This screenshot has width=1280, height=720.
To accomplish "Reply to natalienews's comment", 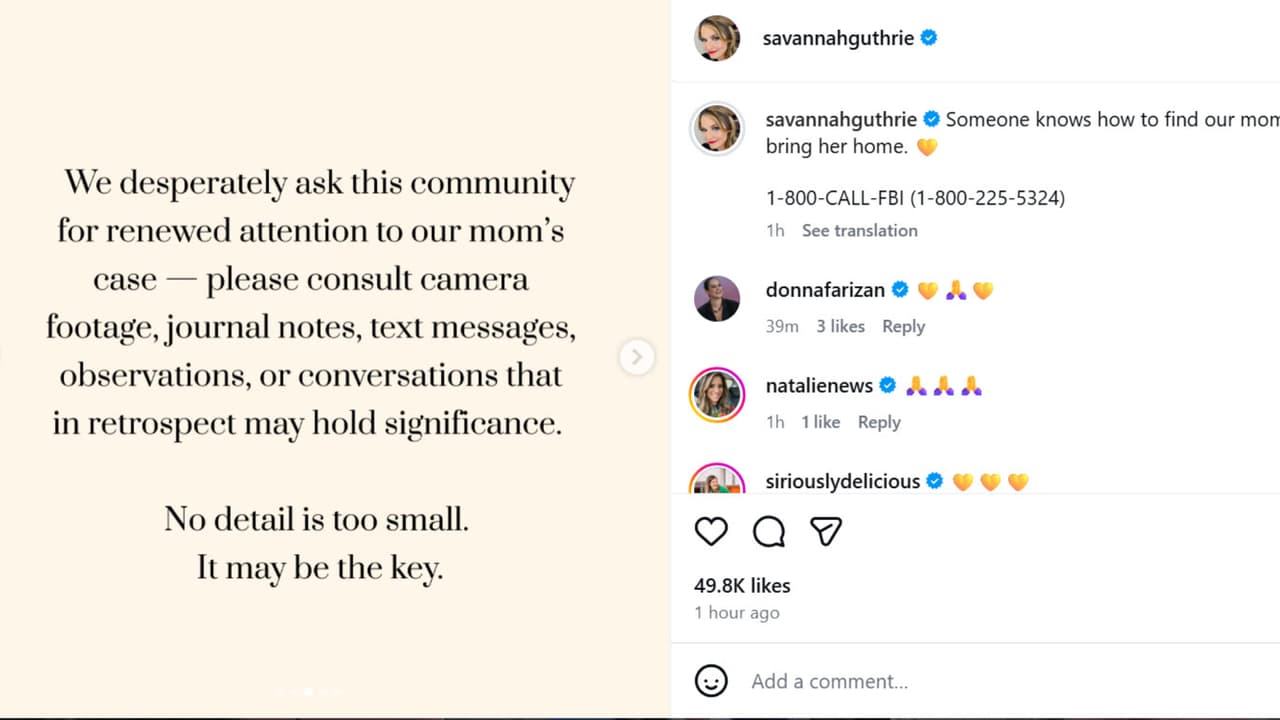I will (878, 422).
